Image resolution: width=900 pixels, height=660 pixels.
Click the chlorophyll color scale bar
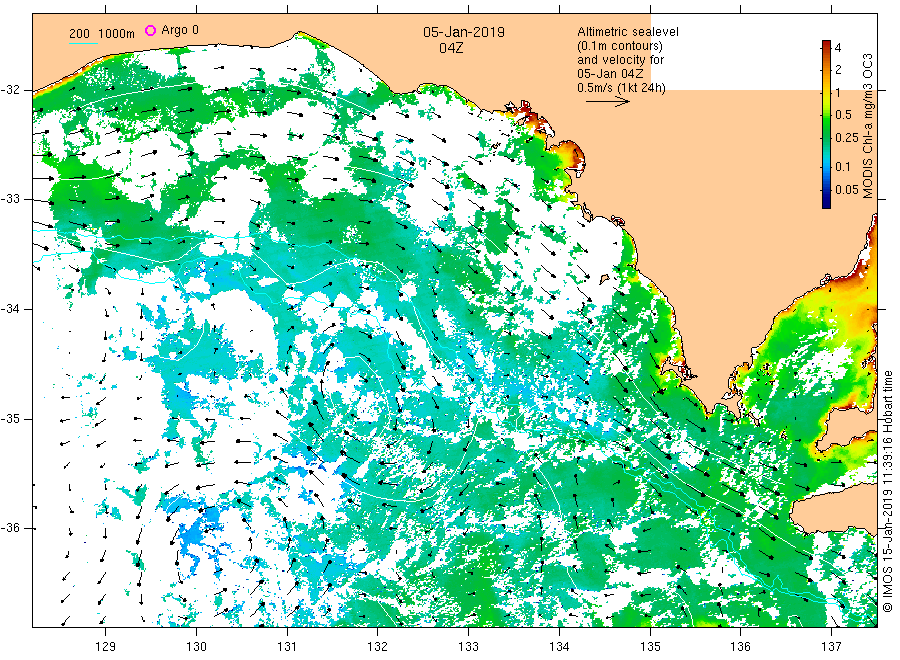coord(826,124)
